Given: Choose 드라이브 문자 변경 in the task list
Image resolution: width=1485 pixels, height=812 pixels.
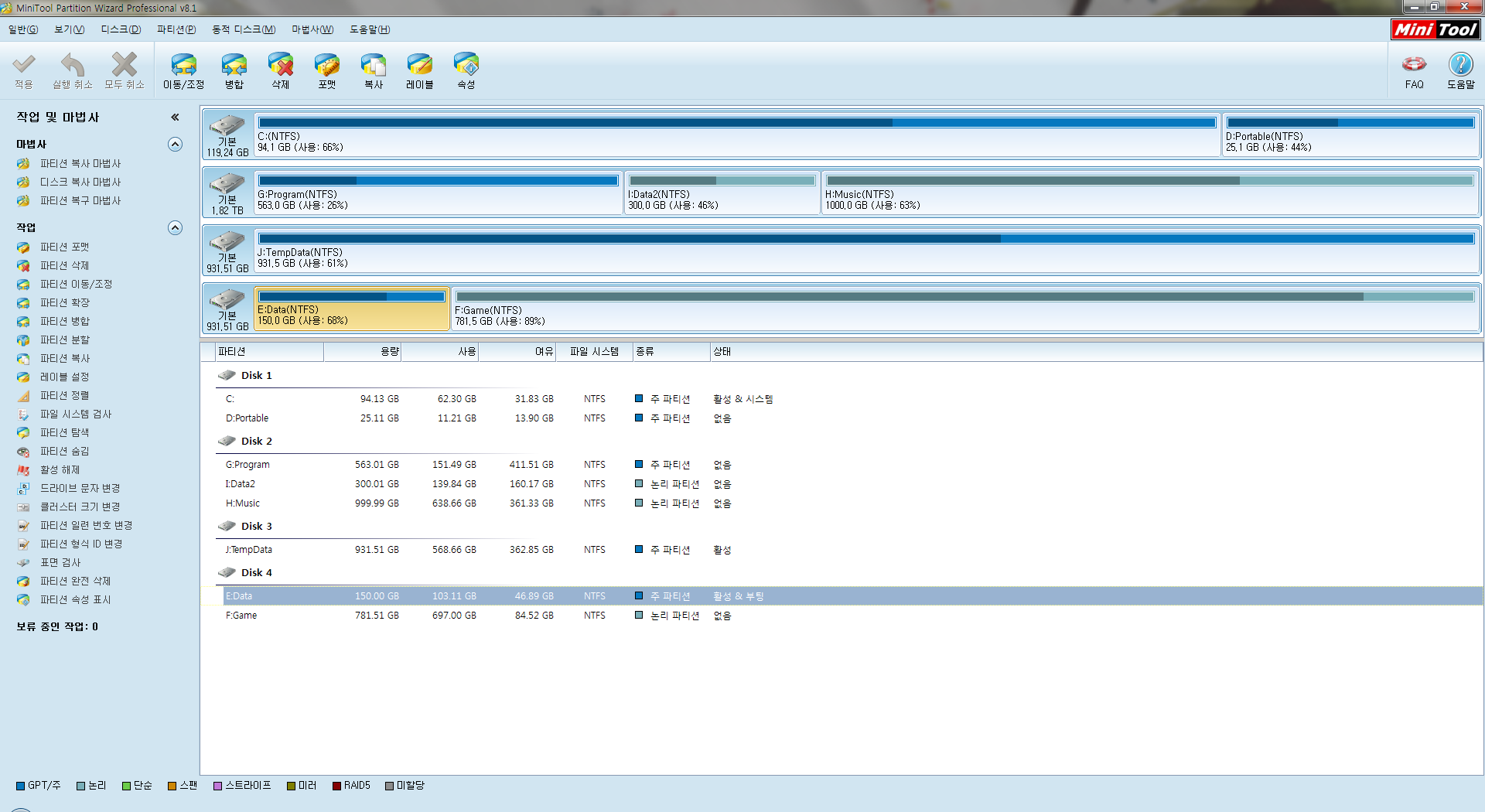Looking at the screenshot, I should (x=80, y=489).
